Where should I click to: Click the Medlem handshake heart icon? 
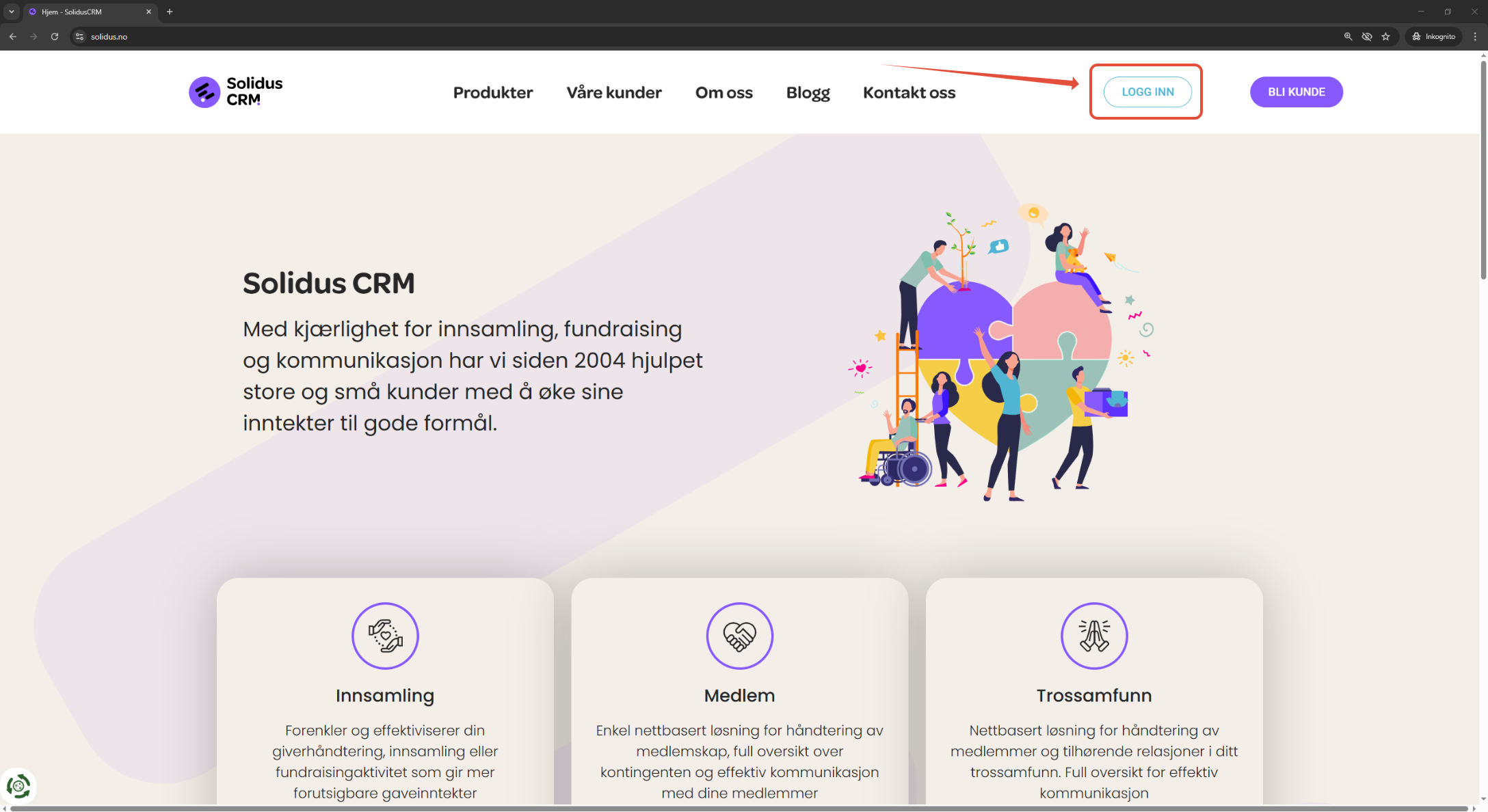(739, 636)
